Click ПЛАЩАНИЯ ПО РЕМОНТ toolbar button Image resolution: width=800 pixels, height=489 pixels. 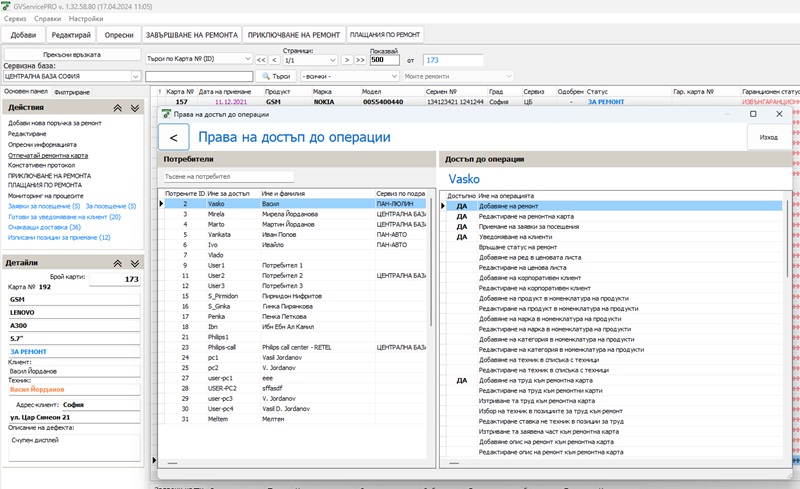[385, 35]
